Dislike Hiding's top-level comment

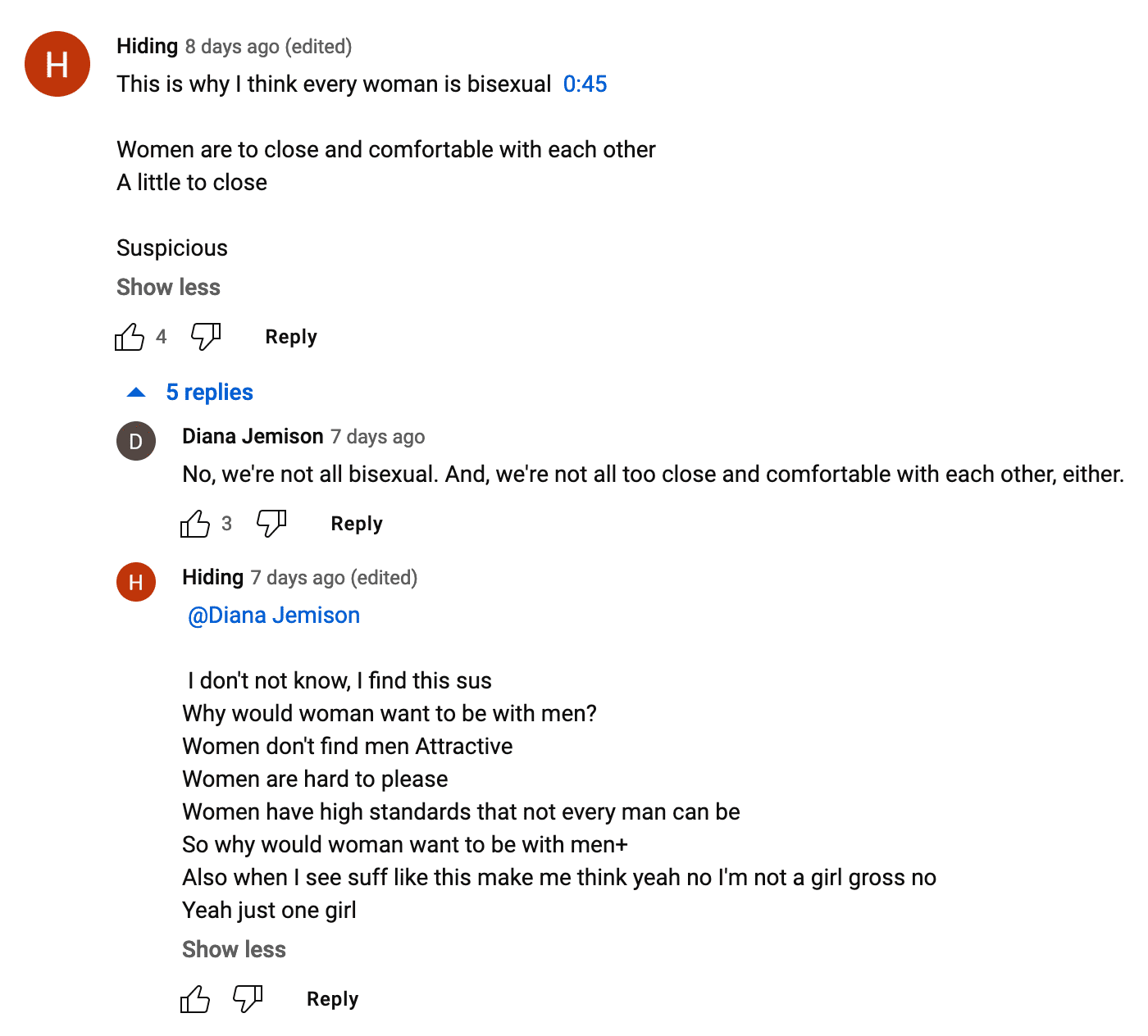tap(206, 336)
